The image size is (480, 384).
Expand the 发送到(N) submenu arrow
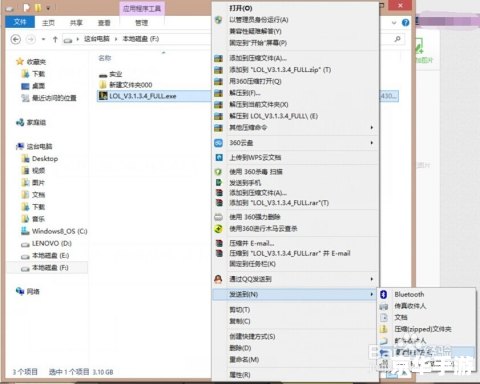click(x=372, y=294)
